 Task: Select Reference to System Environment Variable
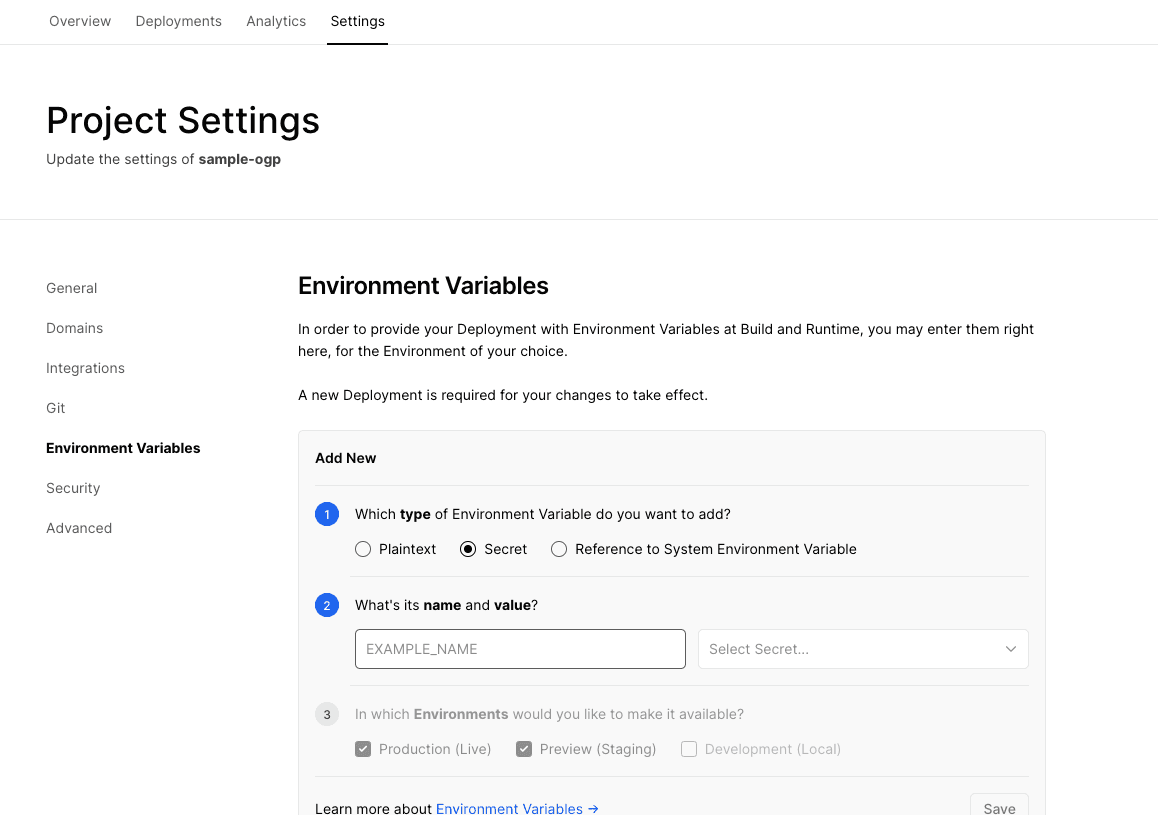(x=559, y=549)
